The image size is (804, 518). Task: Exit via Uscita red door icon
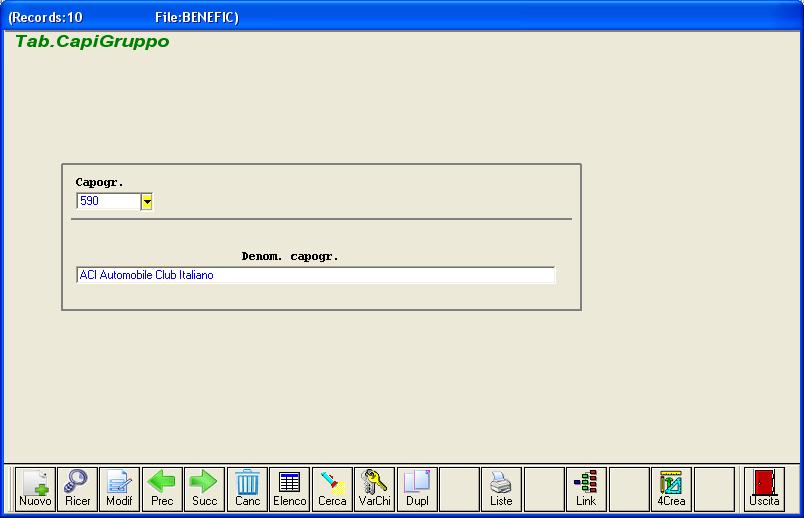[x=764, y=489]
